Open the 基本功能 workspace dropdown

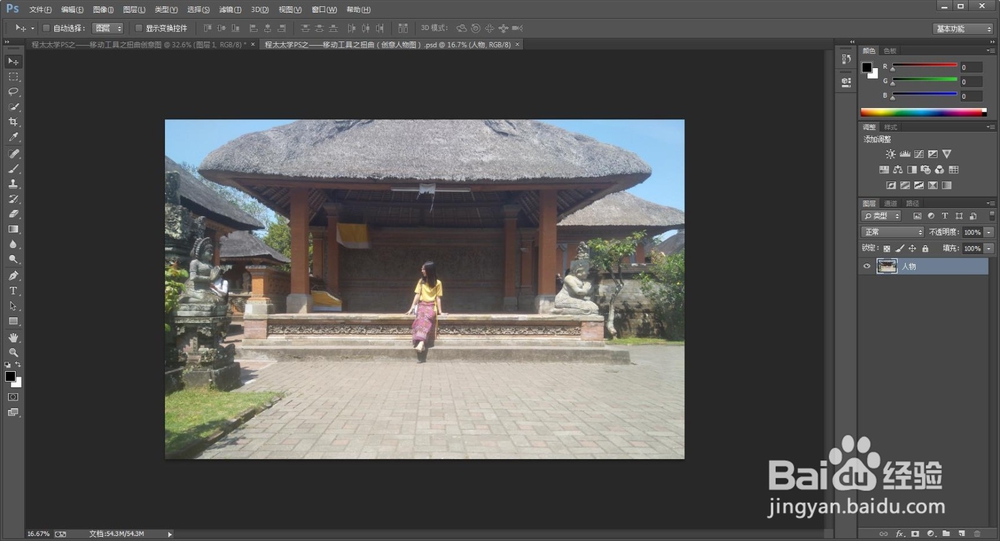(963, 29)
